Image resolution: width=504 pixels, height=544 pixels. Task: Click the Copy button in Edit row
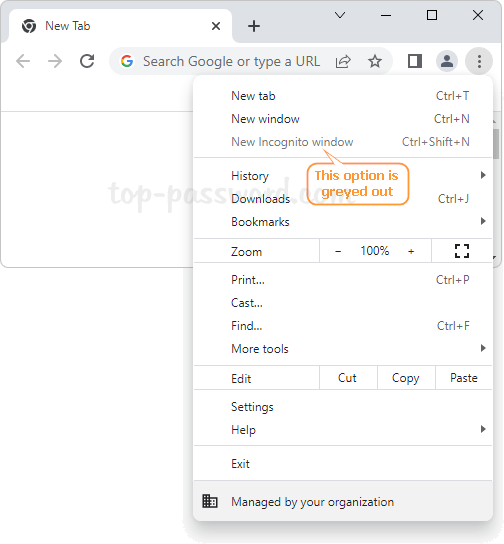click(x=406, y=377)
